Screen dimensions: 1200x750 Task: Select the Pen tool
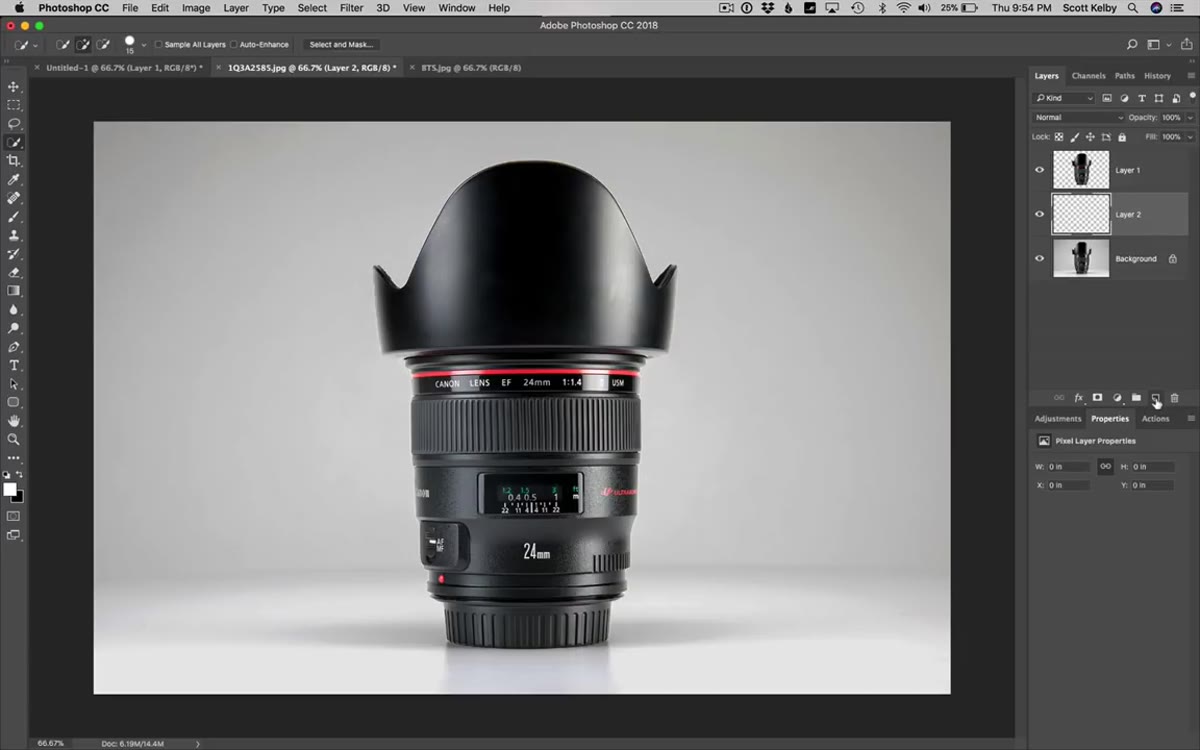point(14,347)
